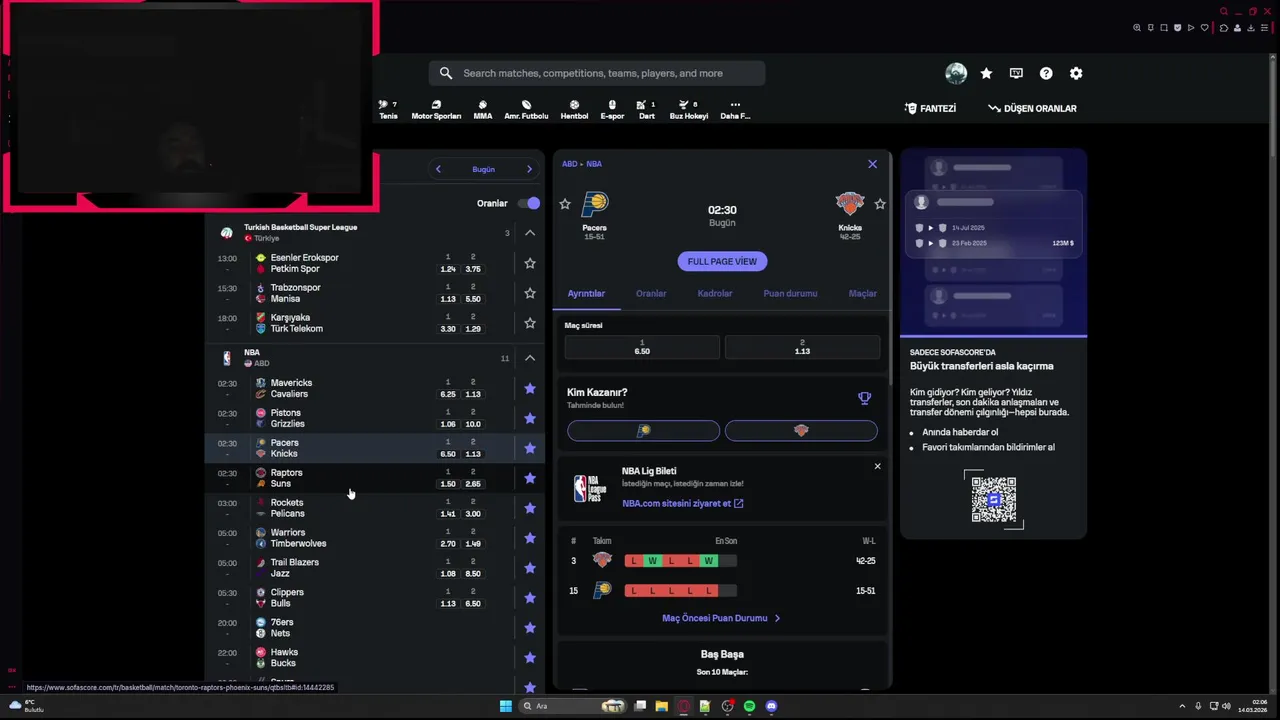
Task: Favorite the Pacers team in match panel
Action: [565, 204]
